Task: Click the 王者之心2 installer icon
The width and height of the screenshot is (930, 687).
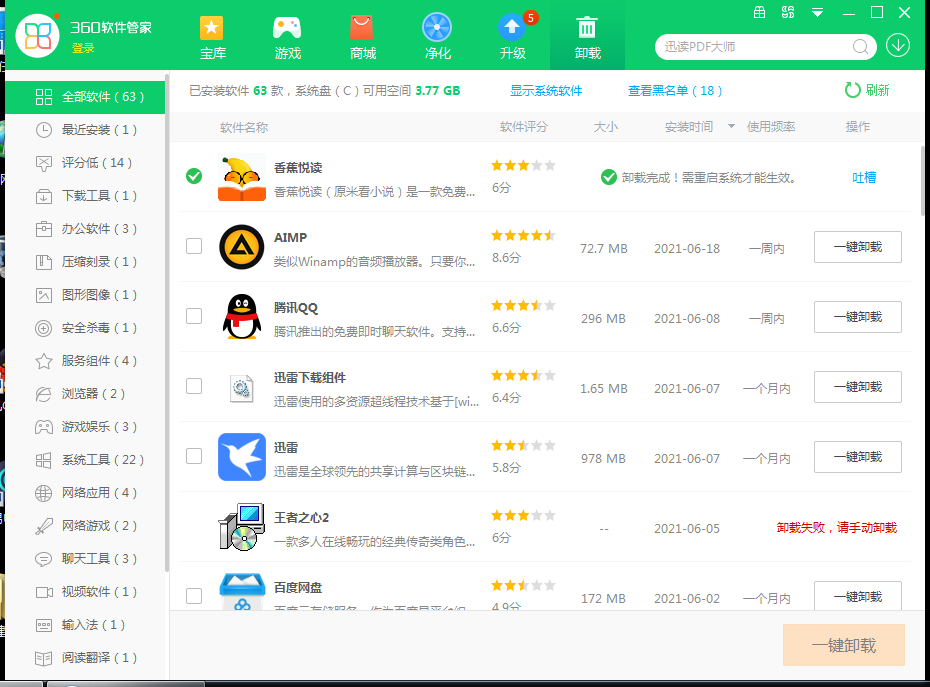Action: [x=241, y=527]
